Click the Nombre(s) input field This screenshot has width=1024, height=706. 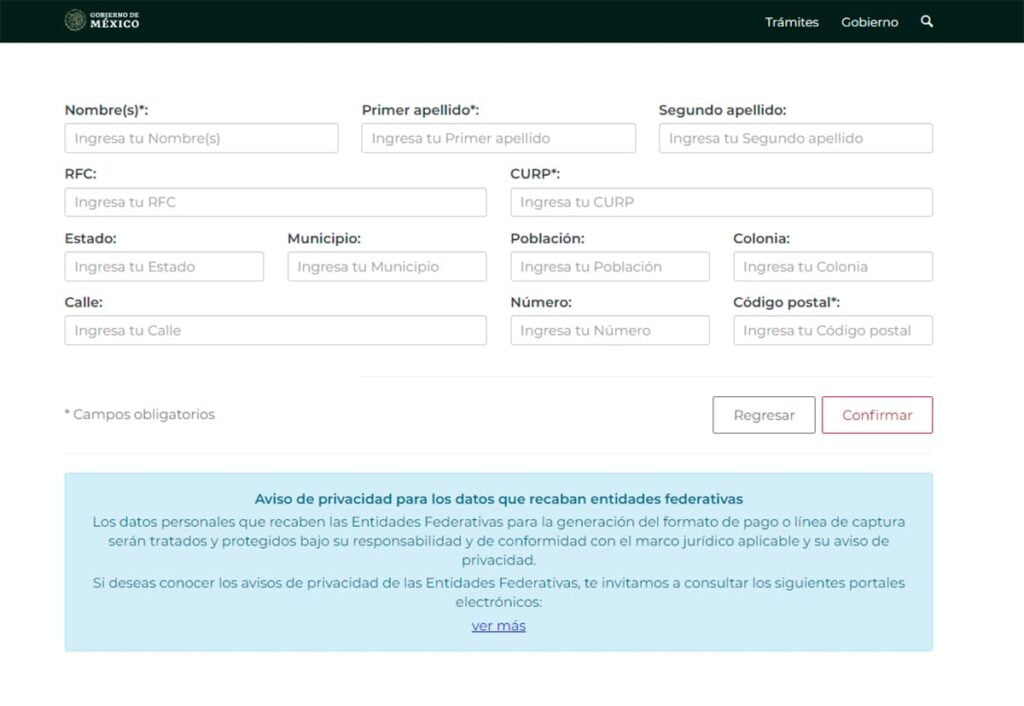coord(201,138)
